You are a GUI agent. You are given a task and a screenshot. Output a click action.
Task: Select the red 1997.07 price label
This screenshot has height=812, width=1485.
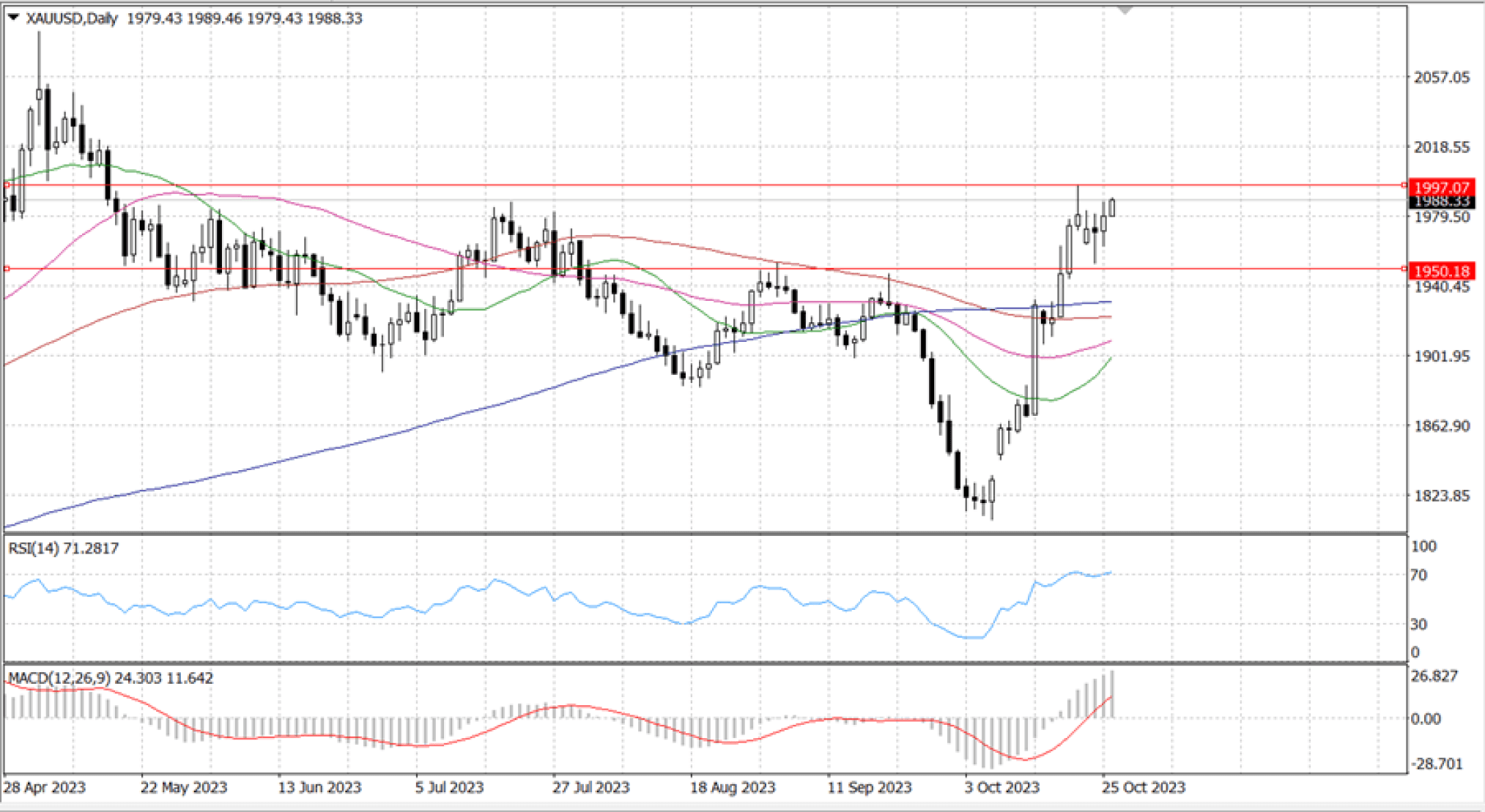coord(1441,187)
